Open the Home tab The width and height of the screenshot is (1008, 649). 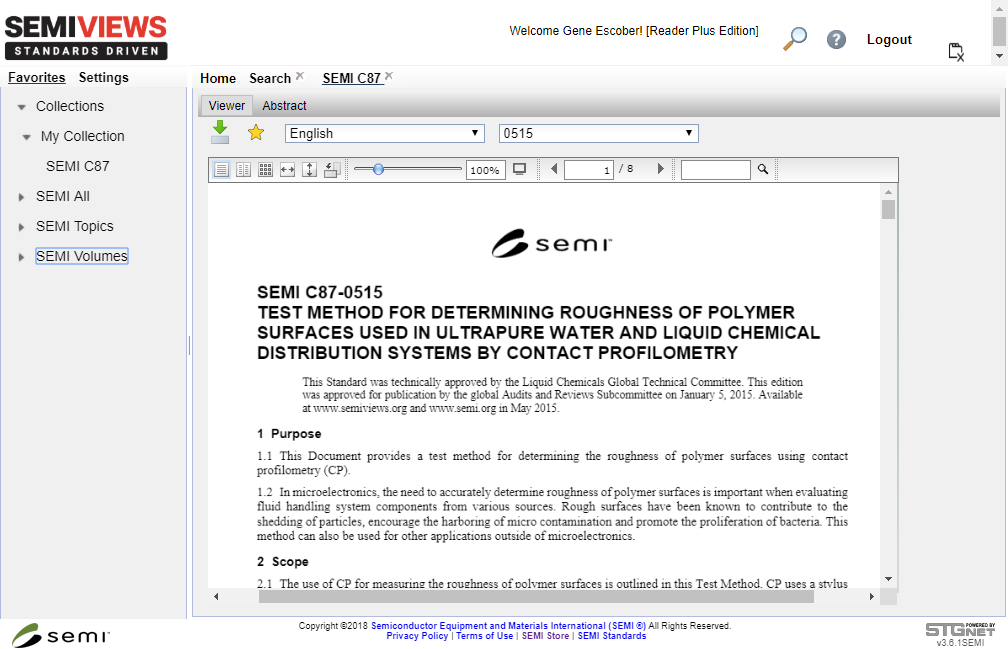click(x=218, y=78)
